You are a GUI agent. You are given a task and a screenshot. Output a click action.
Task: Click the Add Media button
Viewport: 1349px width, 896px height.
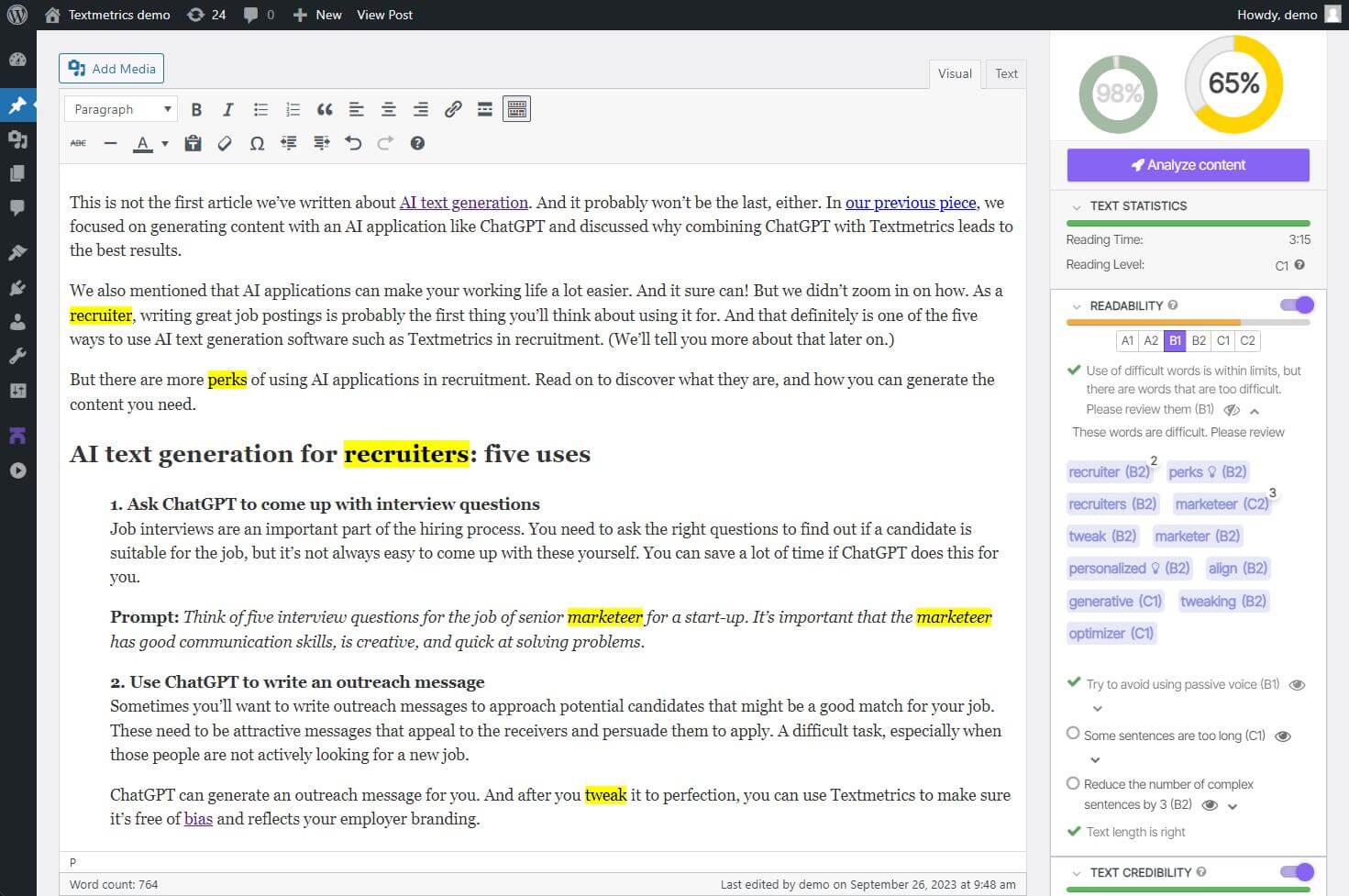(112, 69)
